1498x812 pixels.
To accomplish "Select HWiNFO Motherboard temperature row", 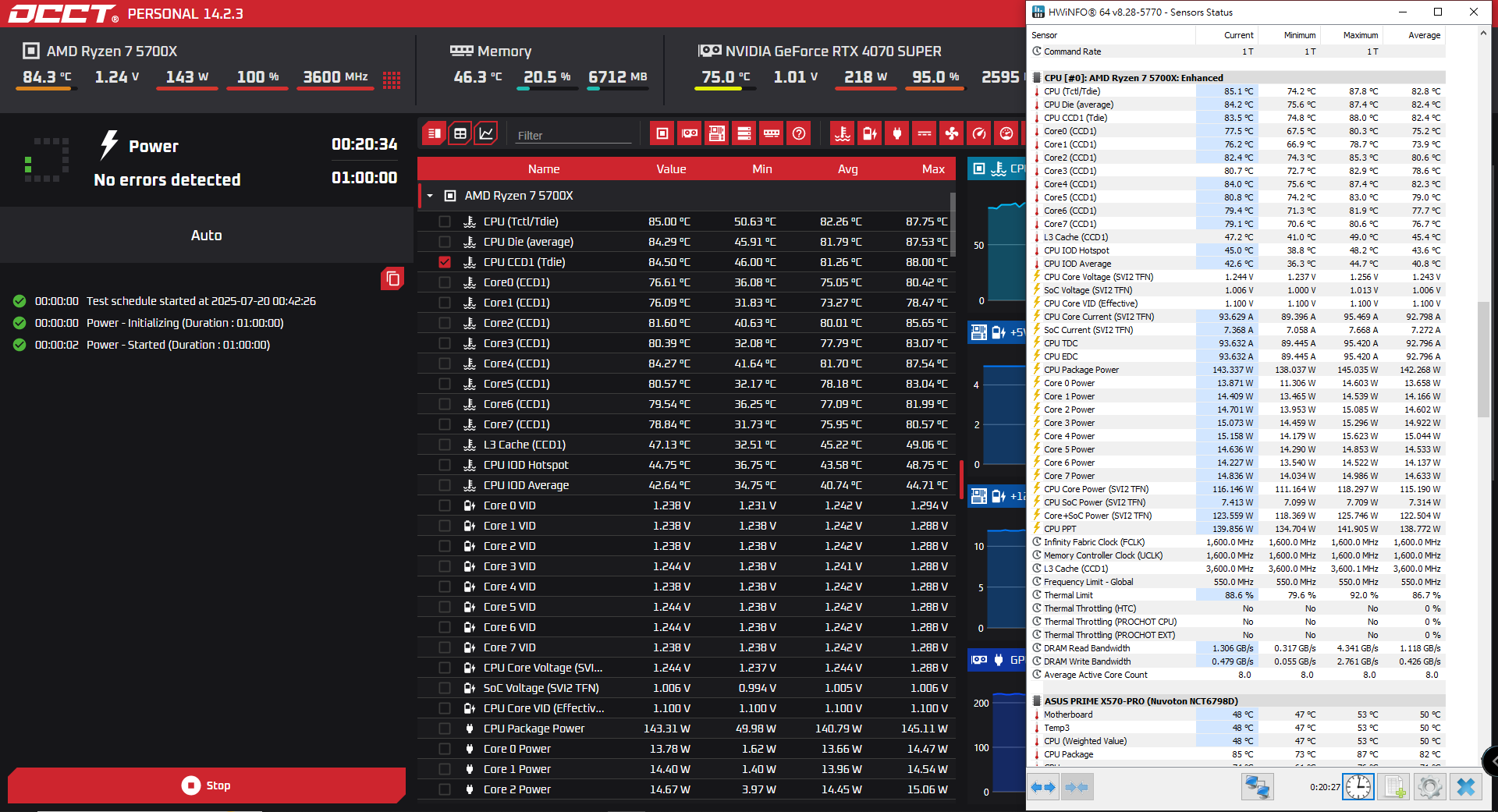I will point(1238,714).
